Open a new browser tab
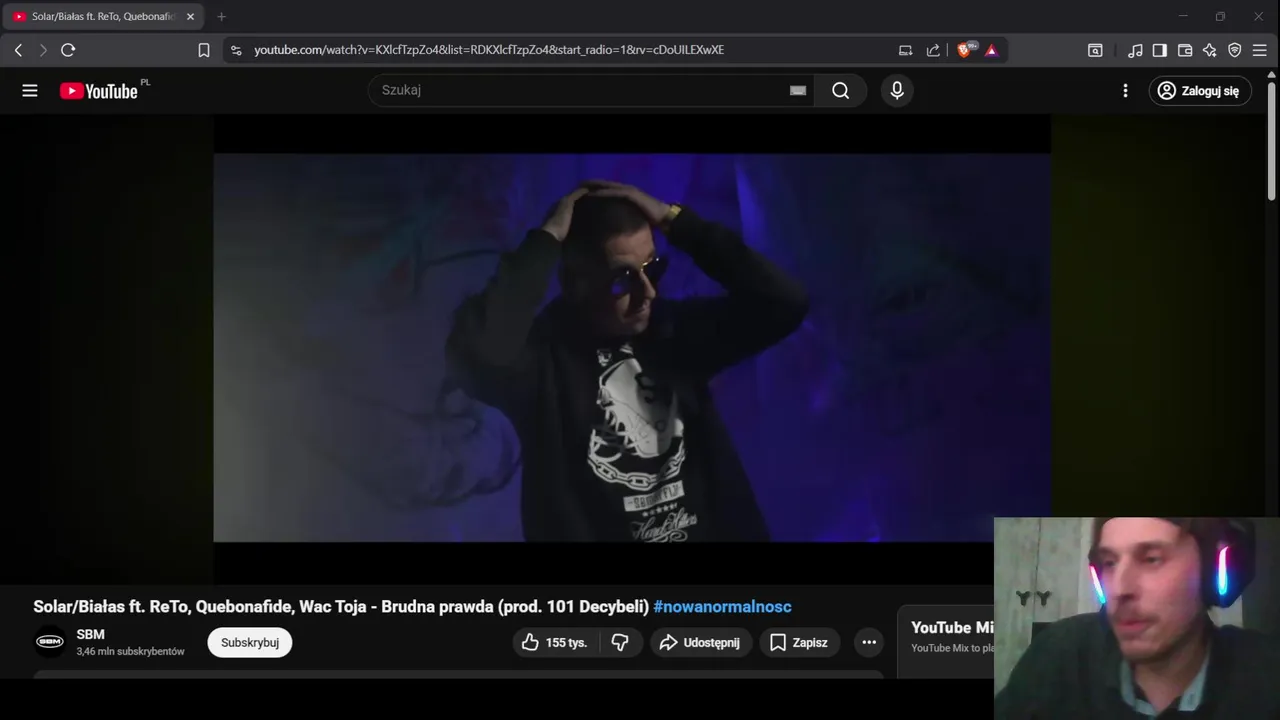The height and width of the screenshot is (720, 1280). click(221, 17)
